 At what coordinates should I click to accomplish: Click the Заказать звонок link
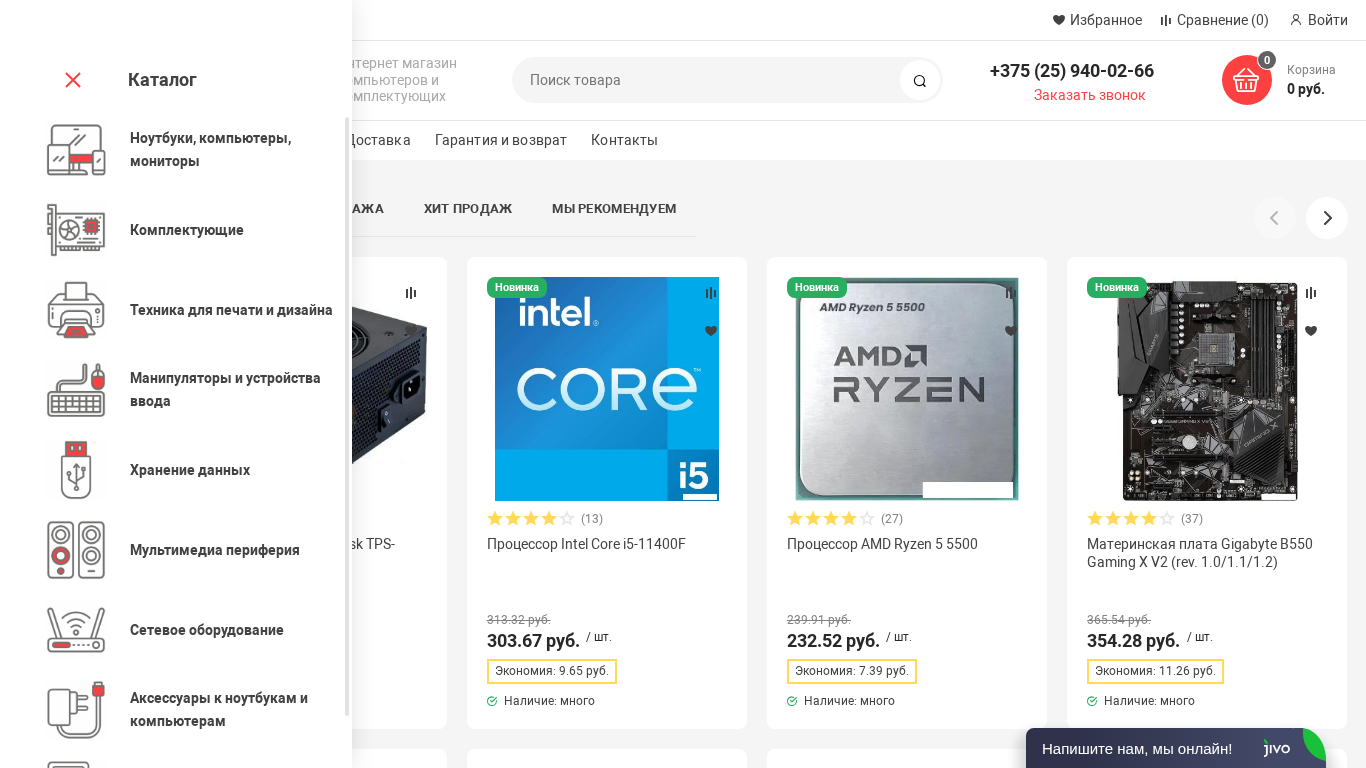click(x=1089, y=95)
